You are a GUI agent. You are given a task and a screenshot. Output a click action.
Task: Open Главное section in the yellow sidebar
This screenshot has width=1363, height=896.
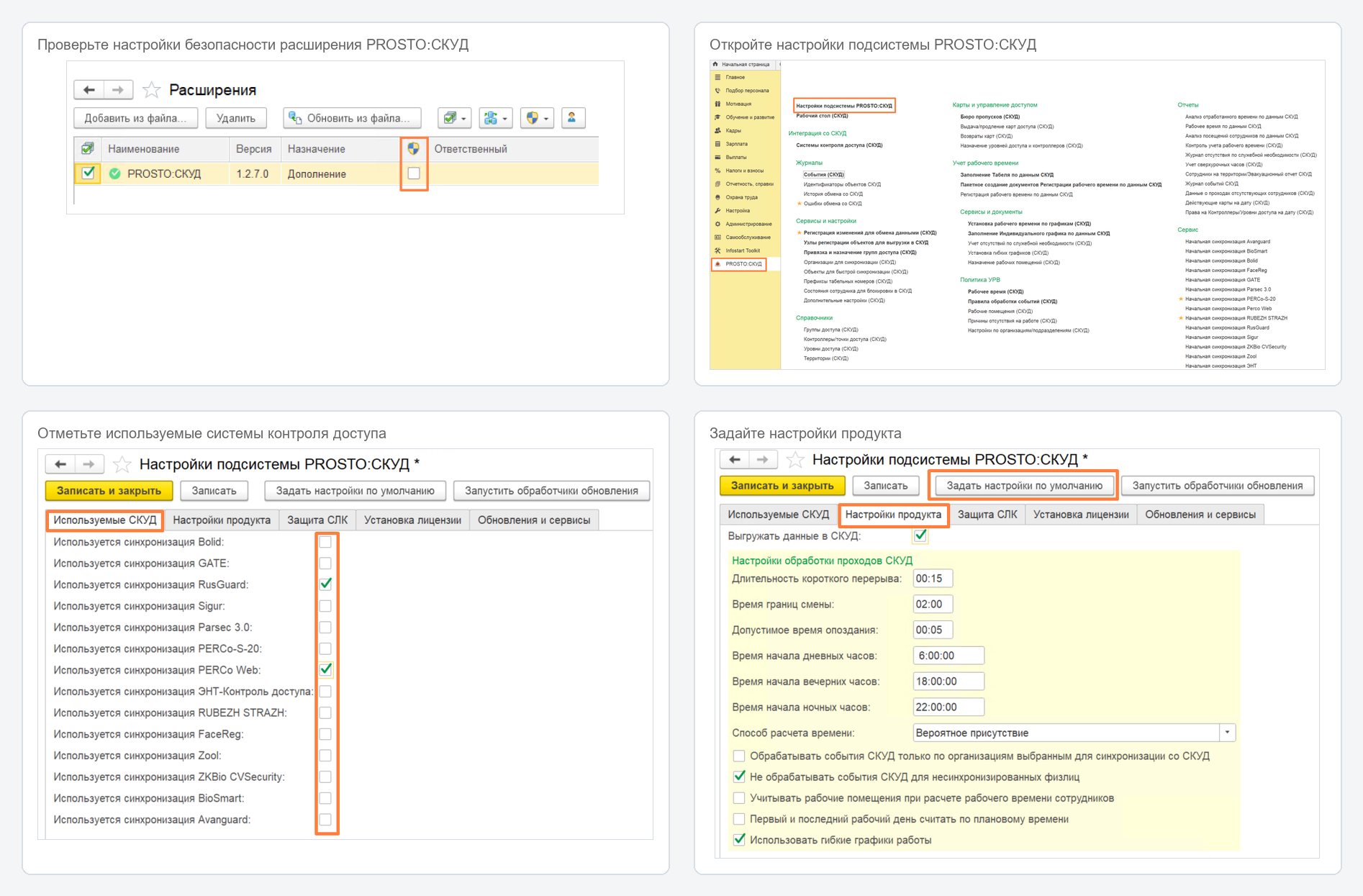pos(735,77)
